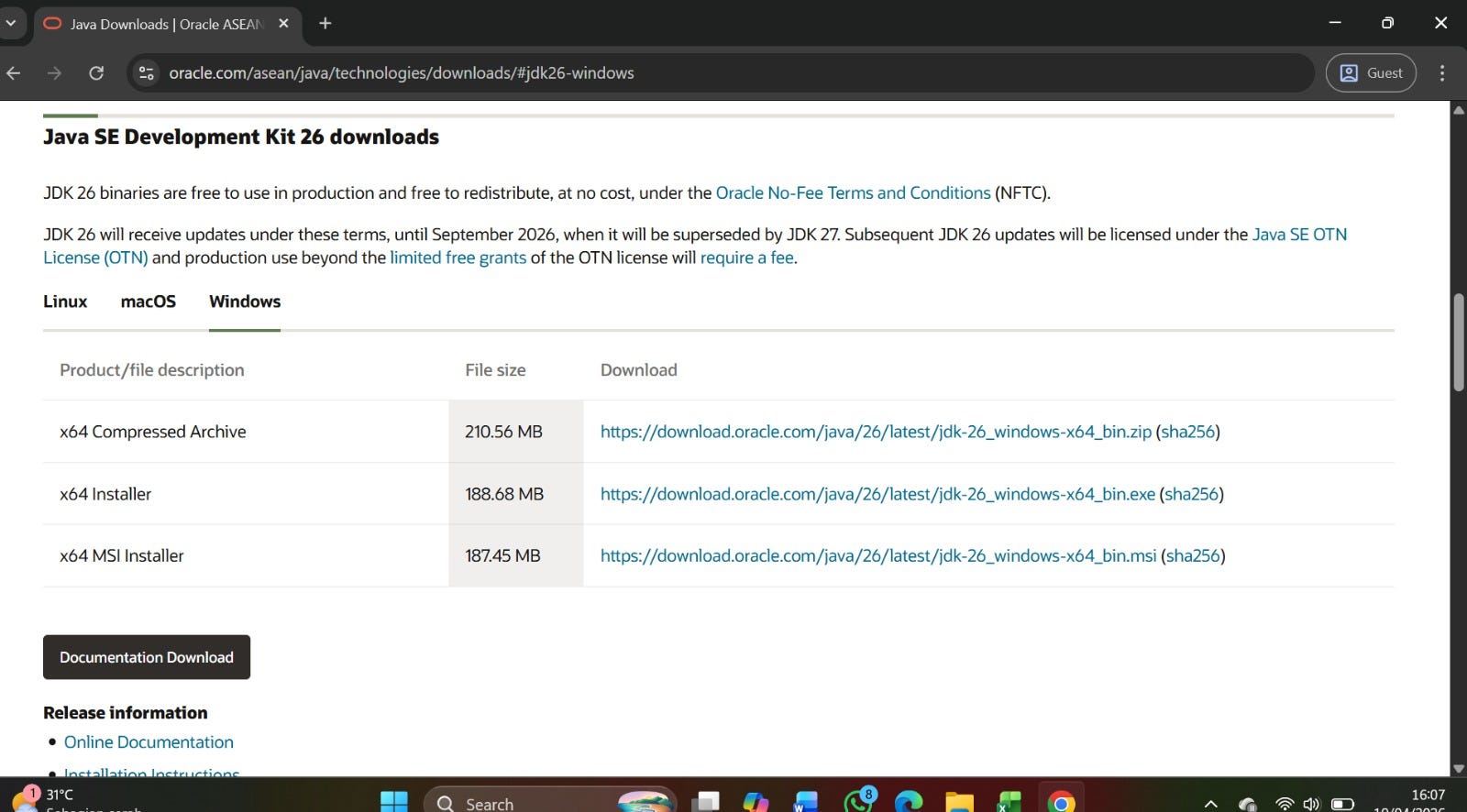Viewport: 1467px width, 812px height.
Task: Follow the limited free grants link
Action: point(458,258)
